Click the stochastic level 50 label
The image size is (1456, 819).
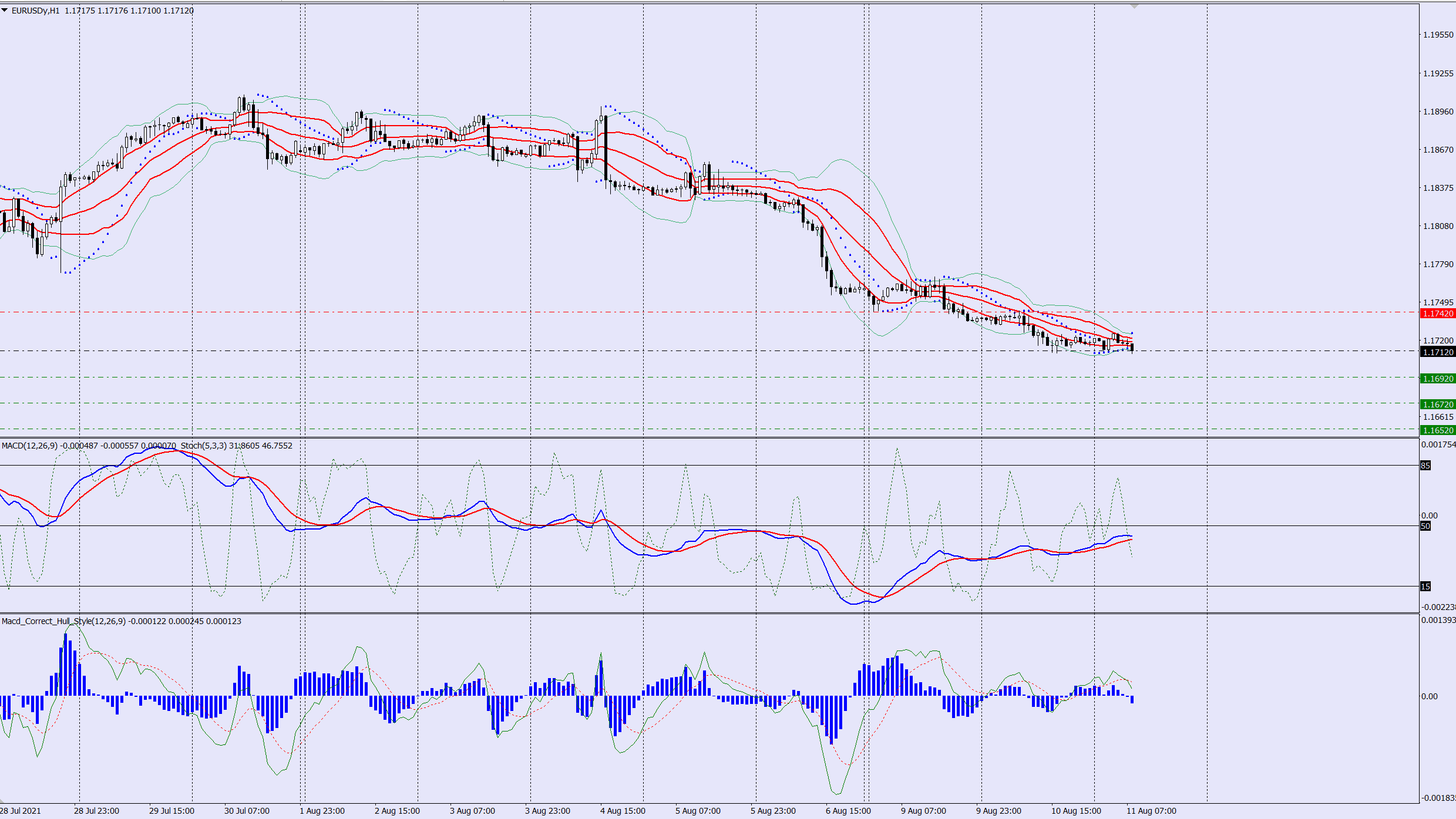(1425, 526)
